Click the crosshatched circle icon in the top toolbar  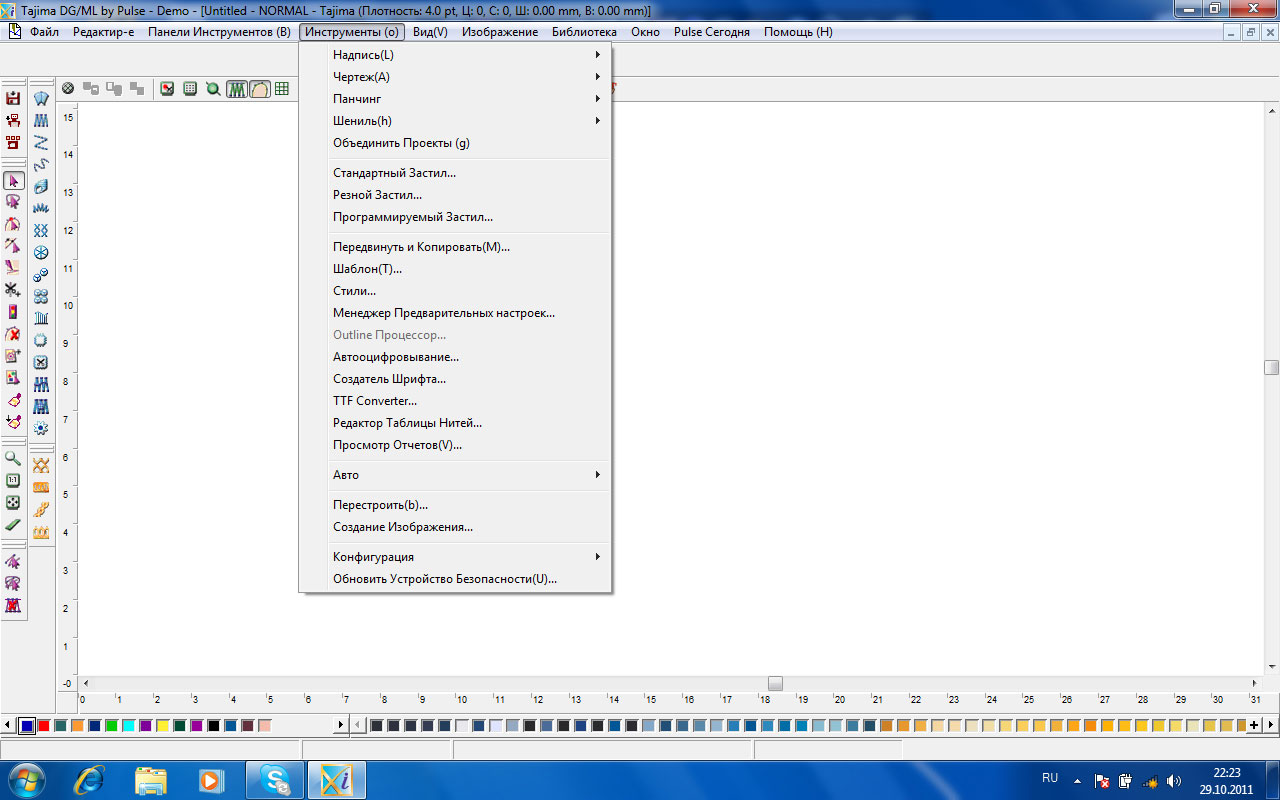pos(68,89)
